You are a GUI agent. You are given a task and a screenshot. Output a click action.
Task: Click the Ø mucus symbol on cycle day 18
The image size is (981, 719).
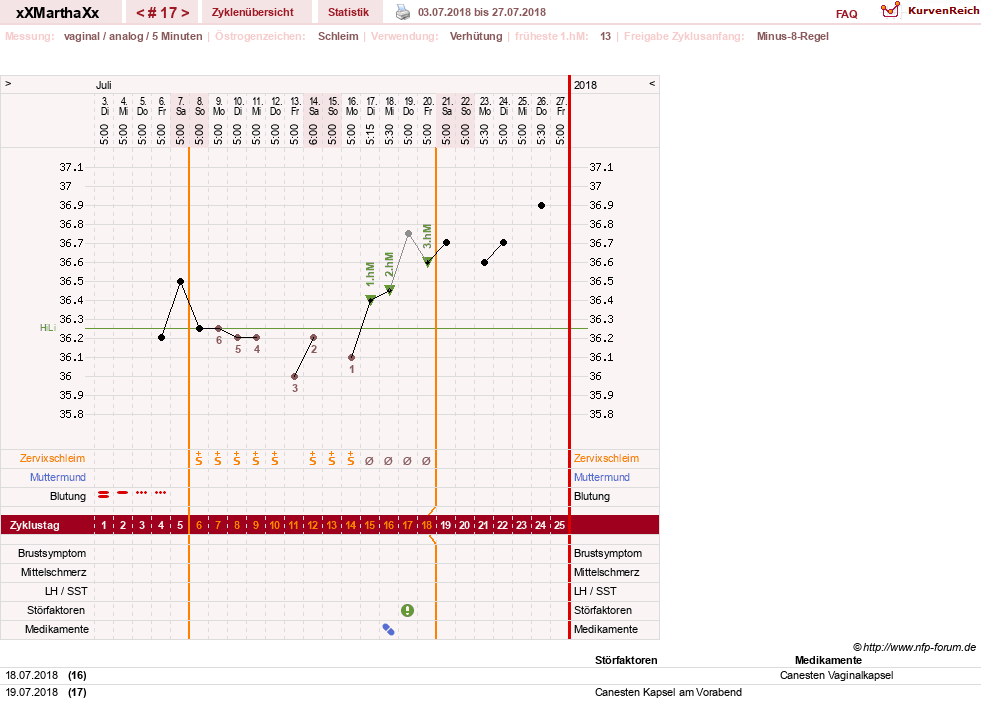point(427,461)
